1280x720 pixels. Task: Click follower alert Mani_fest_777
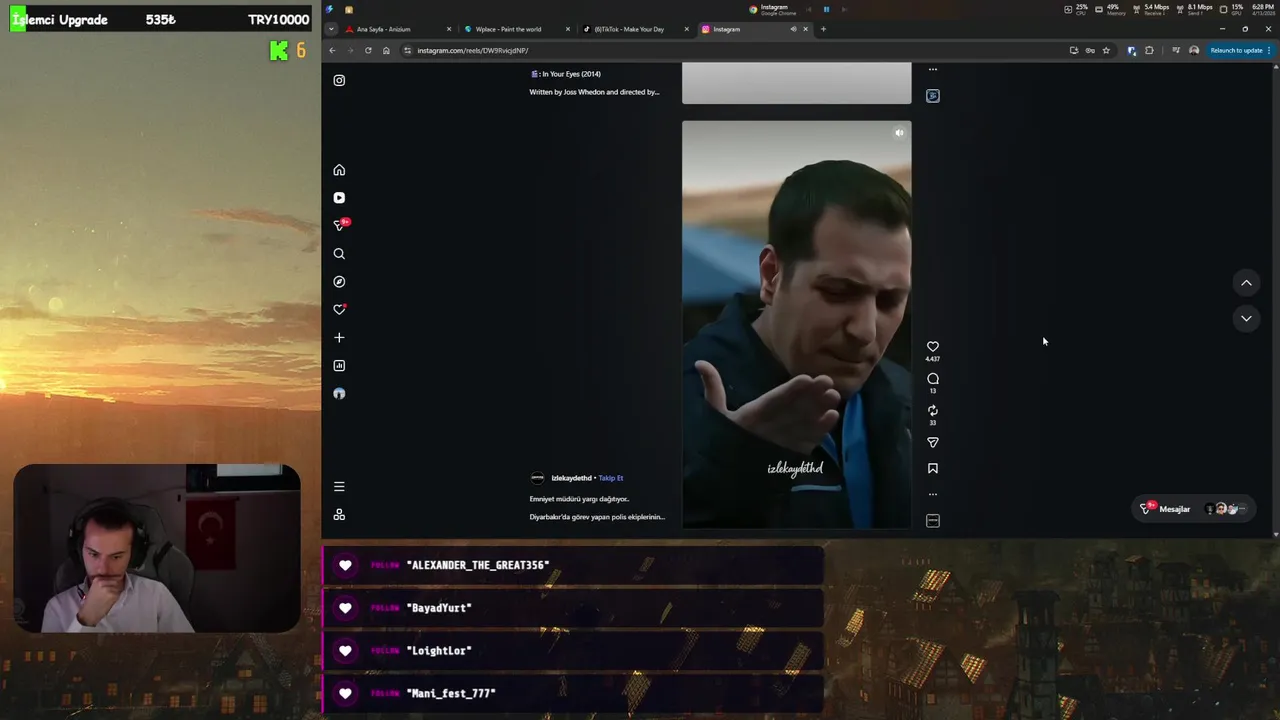(572, 693)
